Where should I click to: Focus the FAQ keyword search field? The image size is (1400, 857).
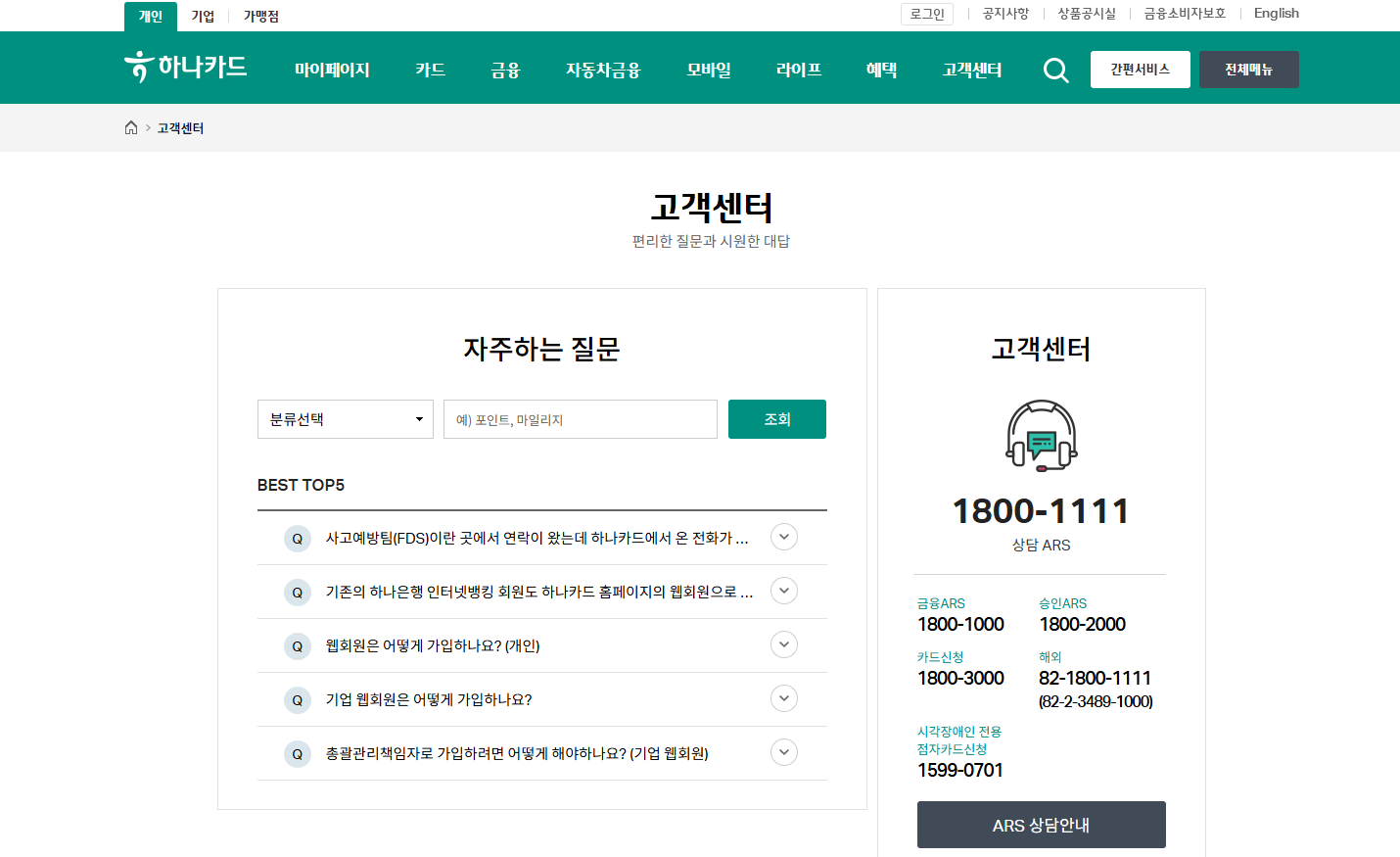(x=581, y=419)
